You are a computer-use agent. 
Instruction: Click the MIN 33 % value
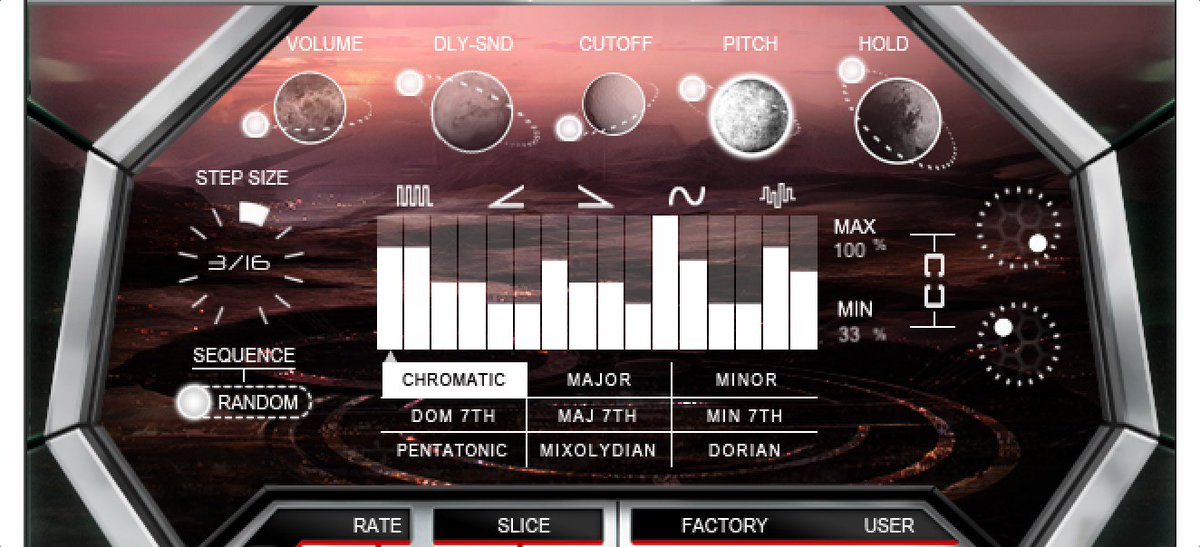[x=862, y=334]
